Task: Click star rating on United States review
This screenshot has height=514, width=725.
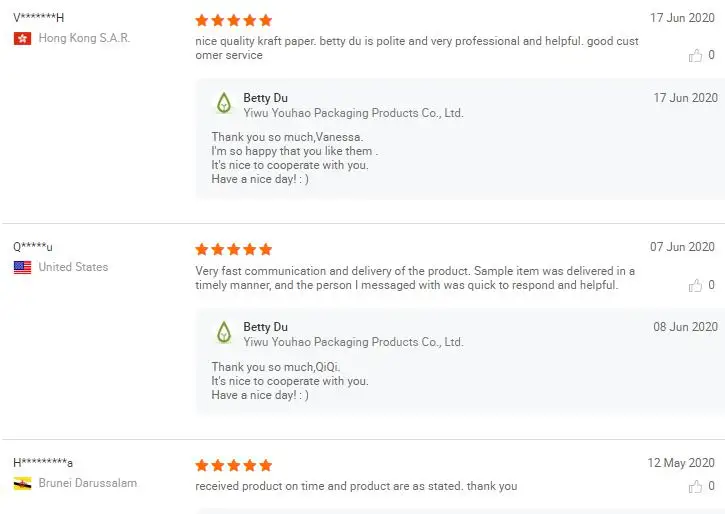Action: (233, 249)
